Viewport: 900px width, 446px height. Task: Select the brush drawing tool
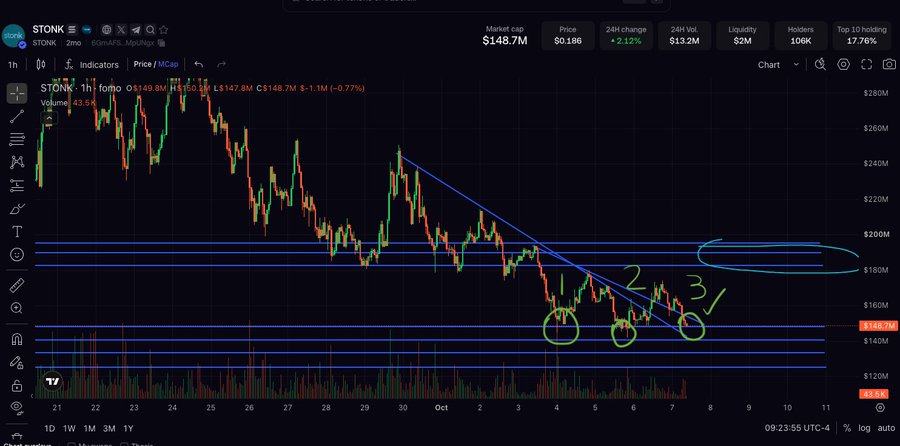[17, 208]
